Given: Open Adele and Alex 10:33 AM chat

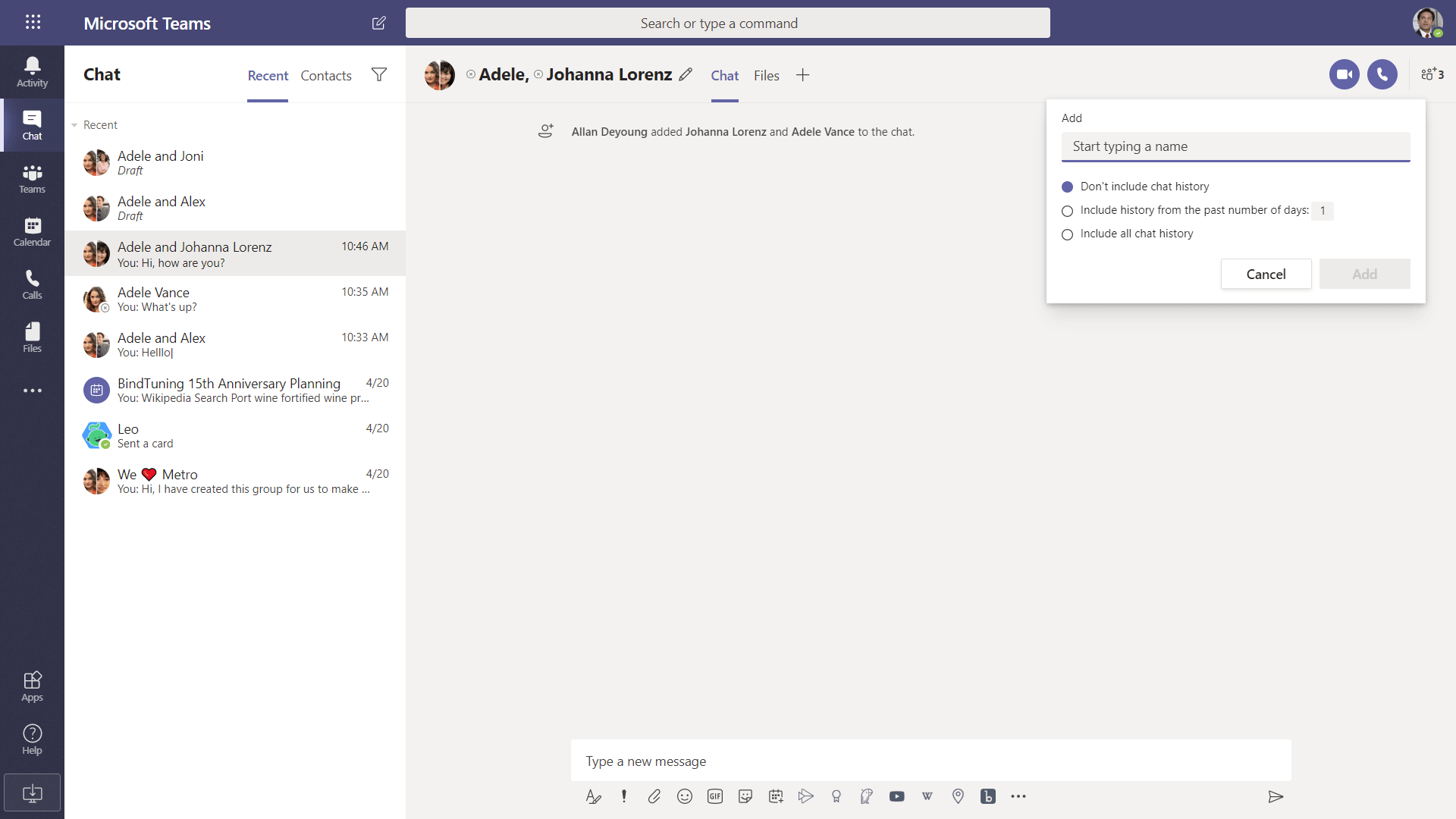Looking at the screenshot, I should click(235, 344).
